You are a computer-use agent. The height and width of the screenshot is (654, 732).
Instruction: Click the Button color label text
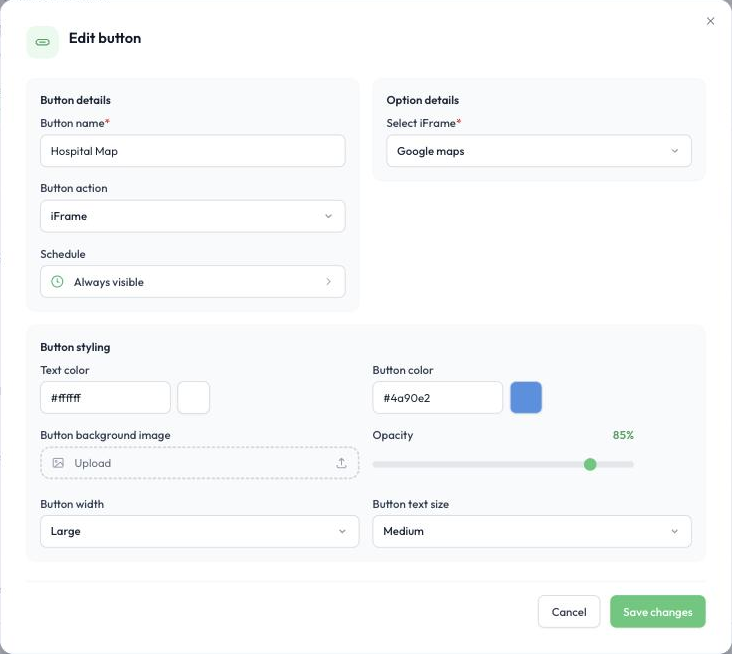403,370
